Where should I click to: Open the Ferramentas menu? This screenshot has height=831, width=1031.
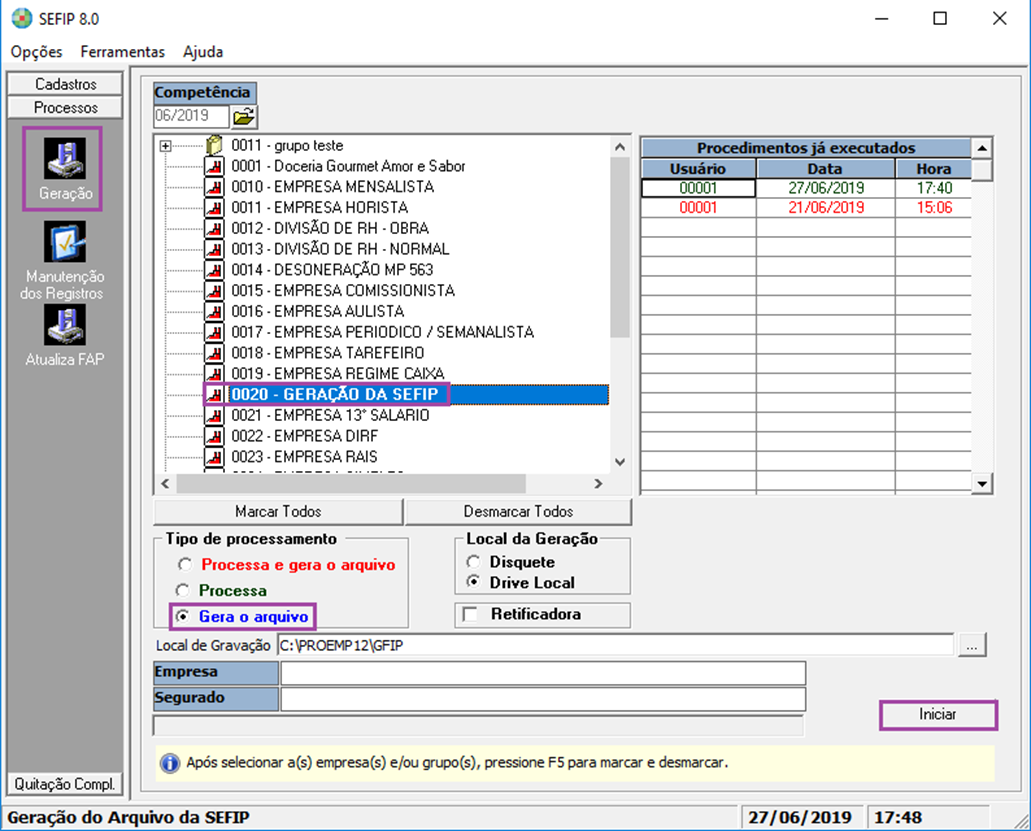[122, 52]
